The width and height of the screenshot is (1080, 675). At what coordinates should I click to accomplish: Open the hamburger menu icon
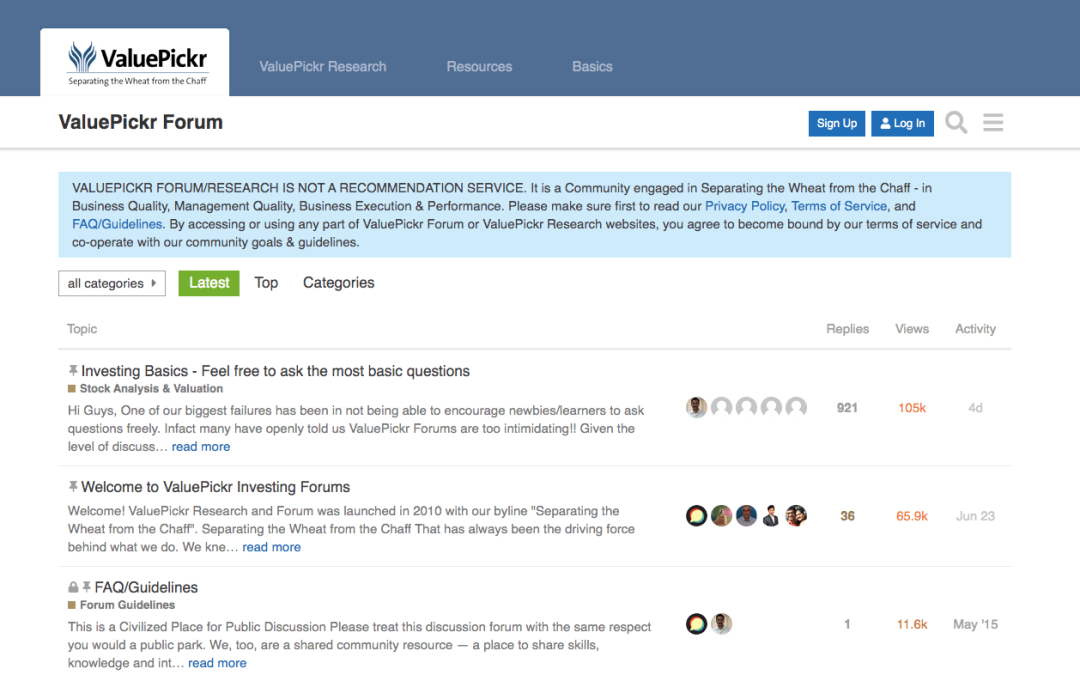pyautogui.click(x=993, y=123)
